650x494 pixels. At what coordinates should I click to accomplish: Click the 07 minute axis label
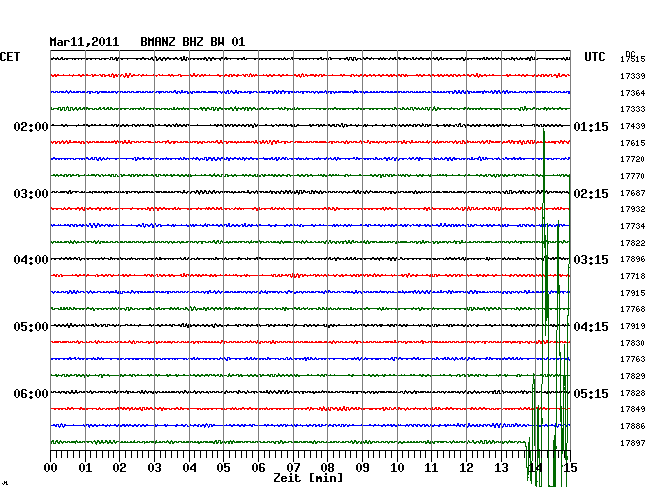pyautogui.click(x=293, y=468)
